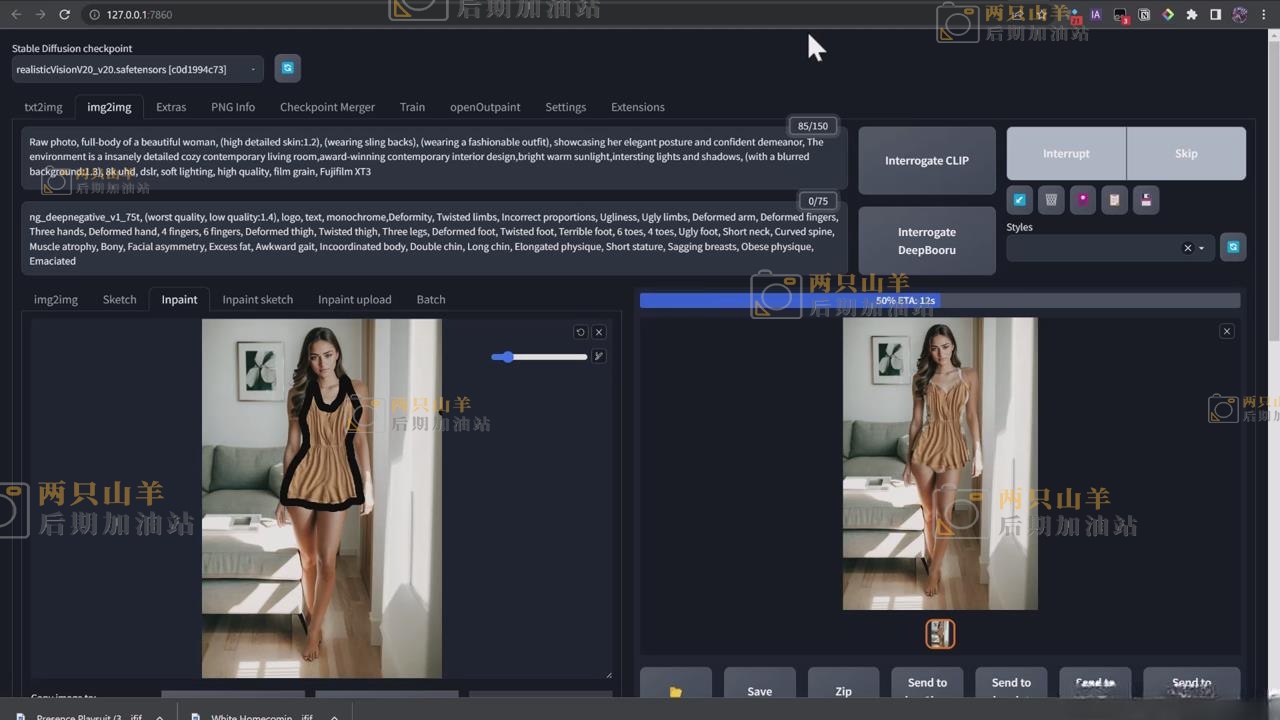Close the output image preview
This screenshot has width=1280, height=720.
pyautogui.click(x=1227, y=331)
